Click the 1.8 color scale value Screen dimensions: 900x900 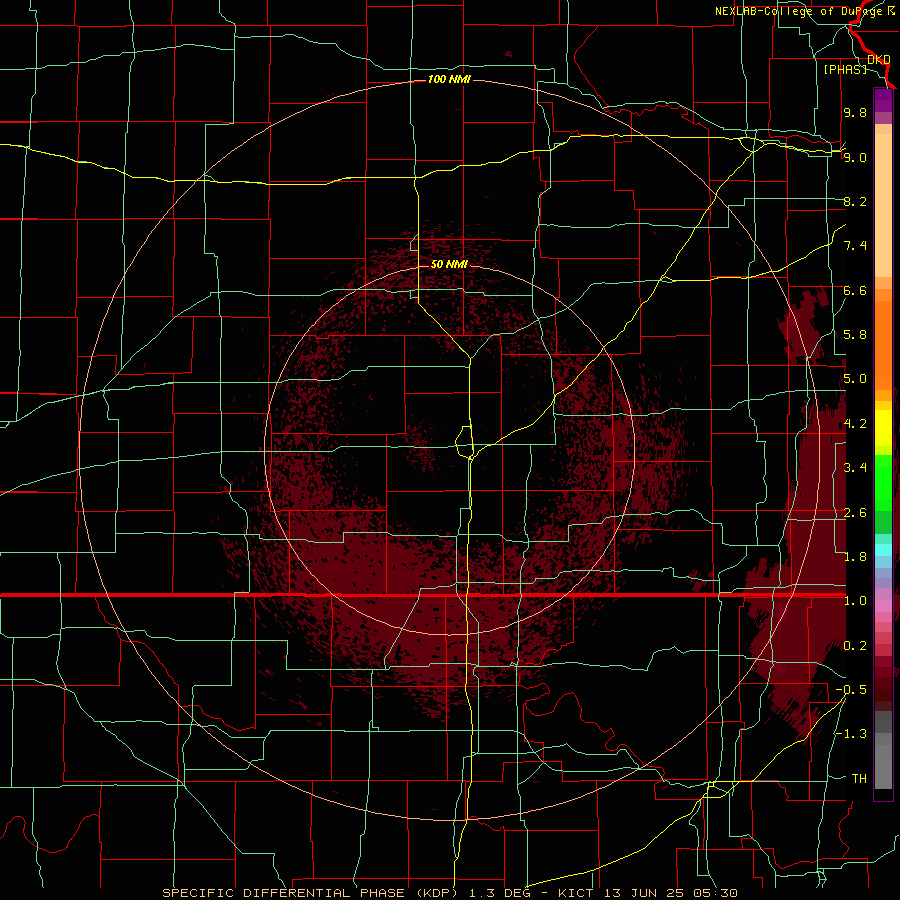(x=855, y=557)
